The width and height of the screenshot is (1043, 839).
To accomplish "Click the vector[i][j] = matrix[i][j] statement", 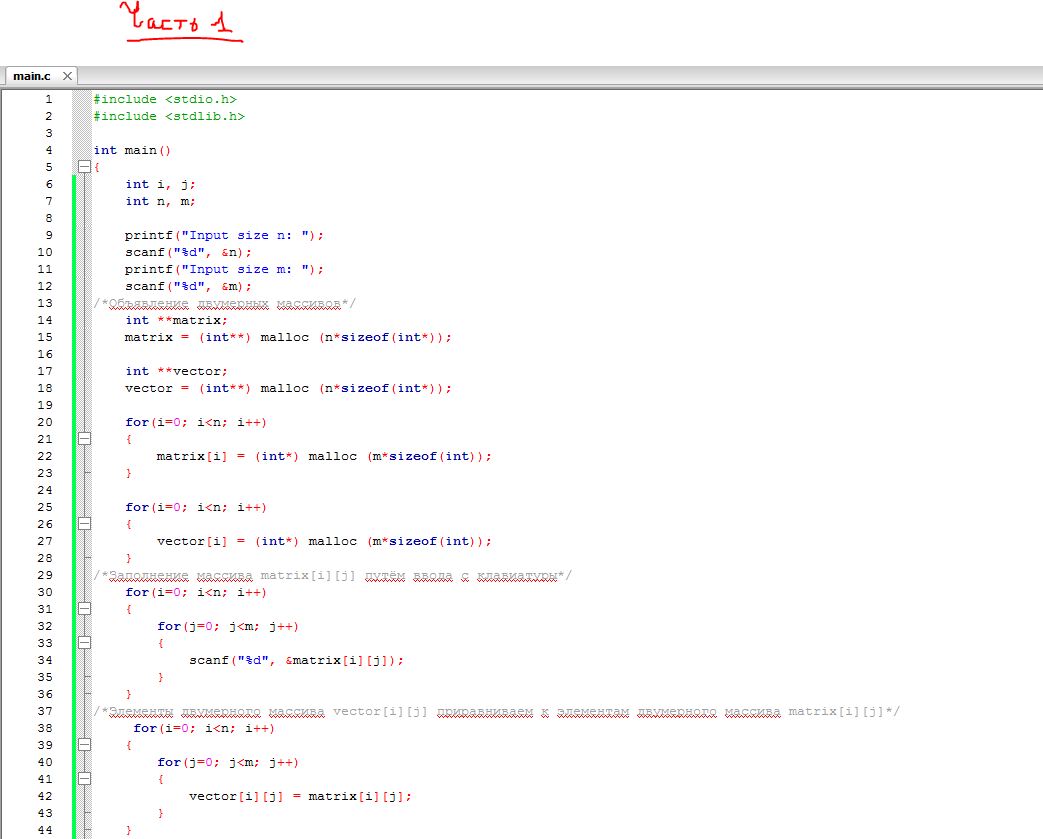I will coord(300,796).
